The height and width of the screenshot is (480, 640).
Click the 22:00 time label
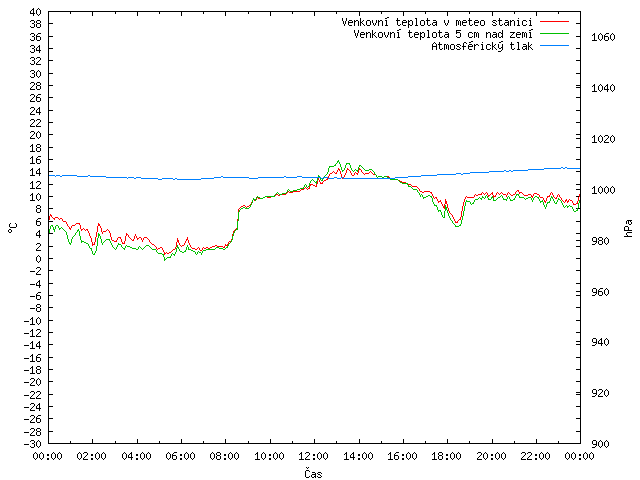[536, 456]
